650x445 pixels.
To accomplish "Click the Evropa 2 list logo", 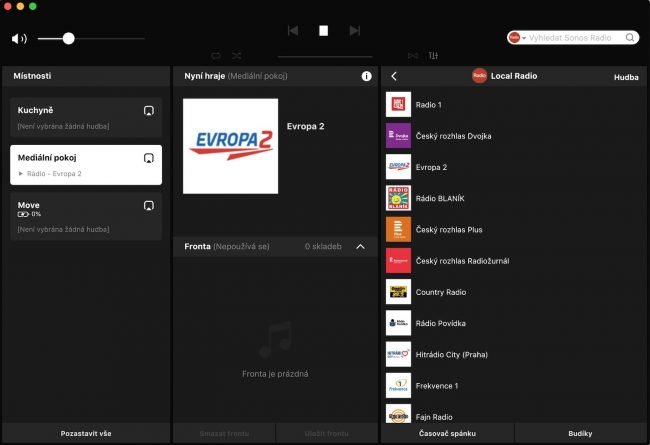I will click(398, 167).
